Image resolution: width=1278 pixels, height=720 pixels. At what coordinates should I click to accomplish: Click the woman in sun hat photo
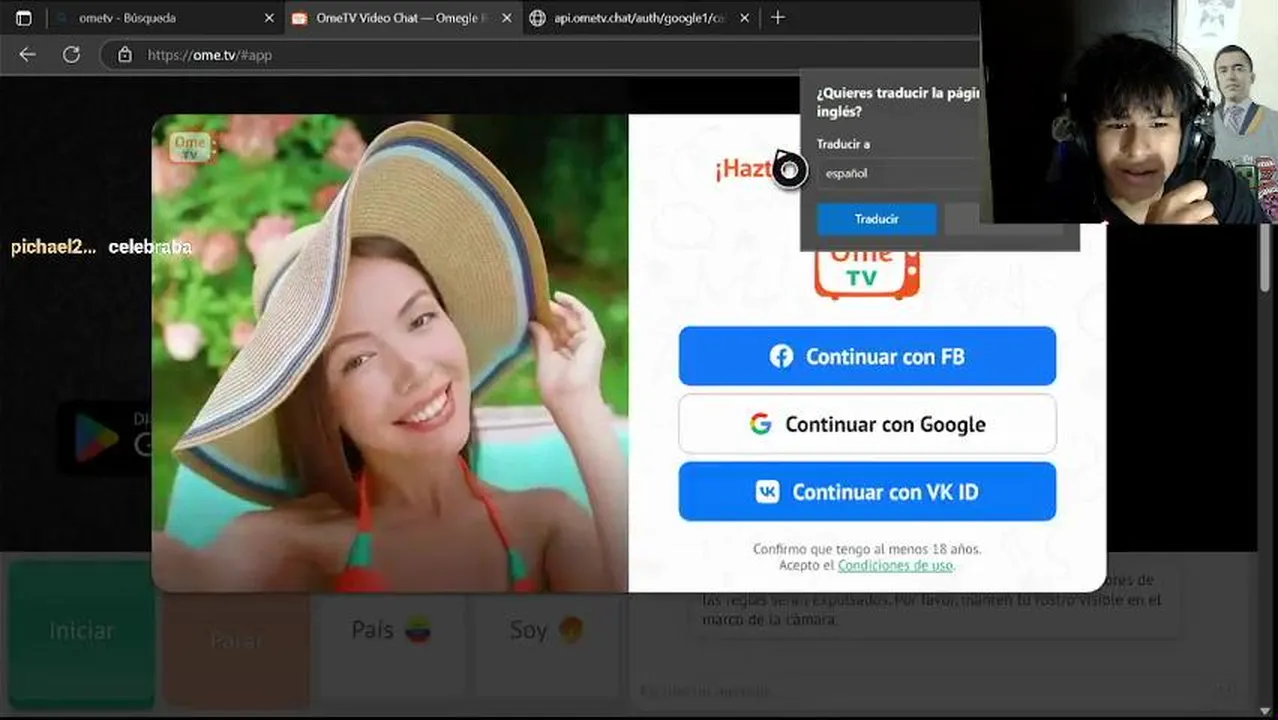coord(390,353)
